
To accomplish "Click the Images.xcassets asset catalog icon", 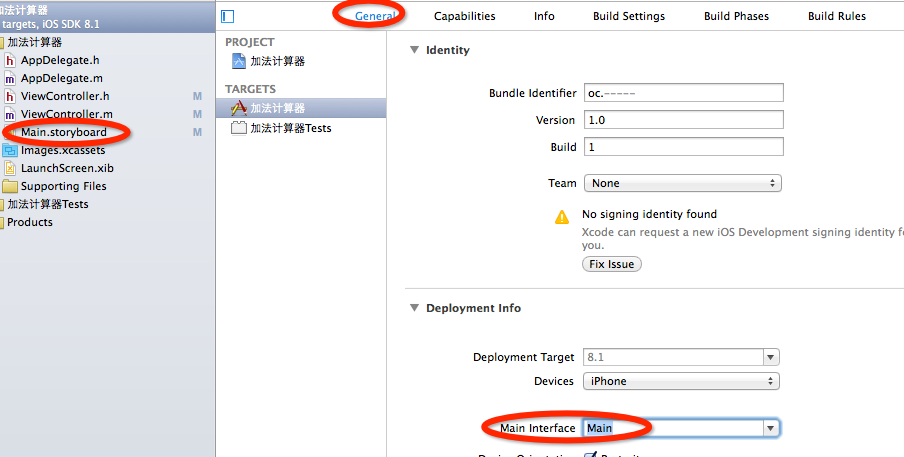I will point(10,150).
